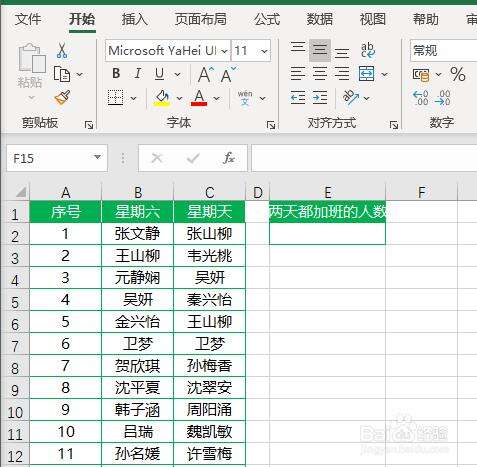Viewport: 477px width, 467px height.
Task: Open the font name dropdown
Action: click(224, 51)
